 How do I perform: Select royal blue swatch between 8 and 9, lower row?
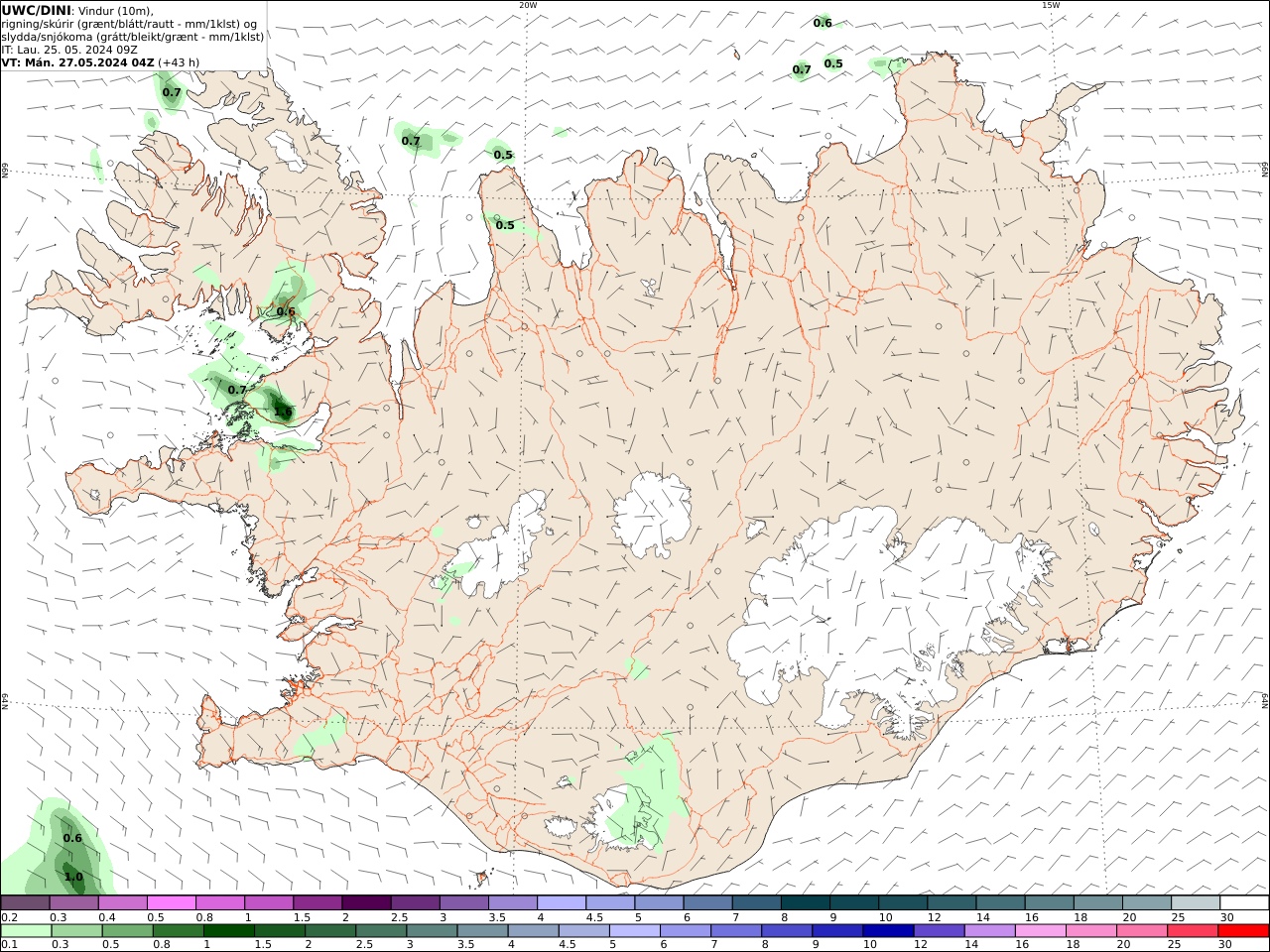click(785, 931)
